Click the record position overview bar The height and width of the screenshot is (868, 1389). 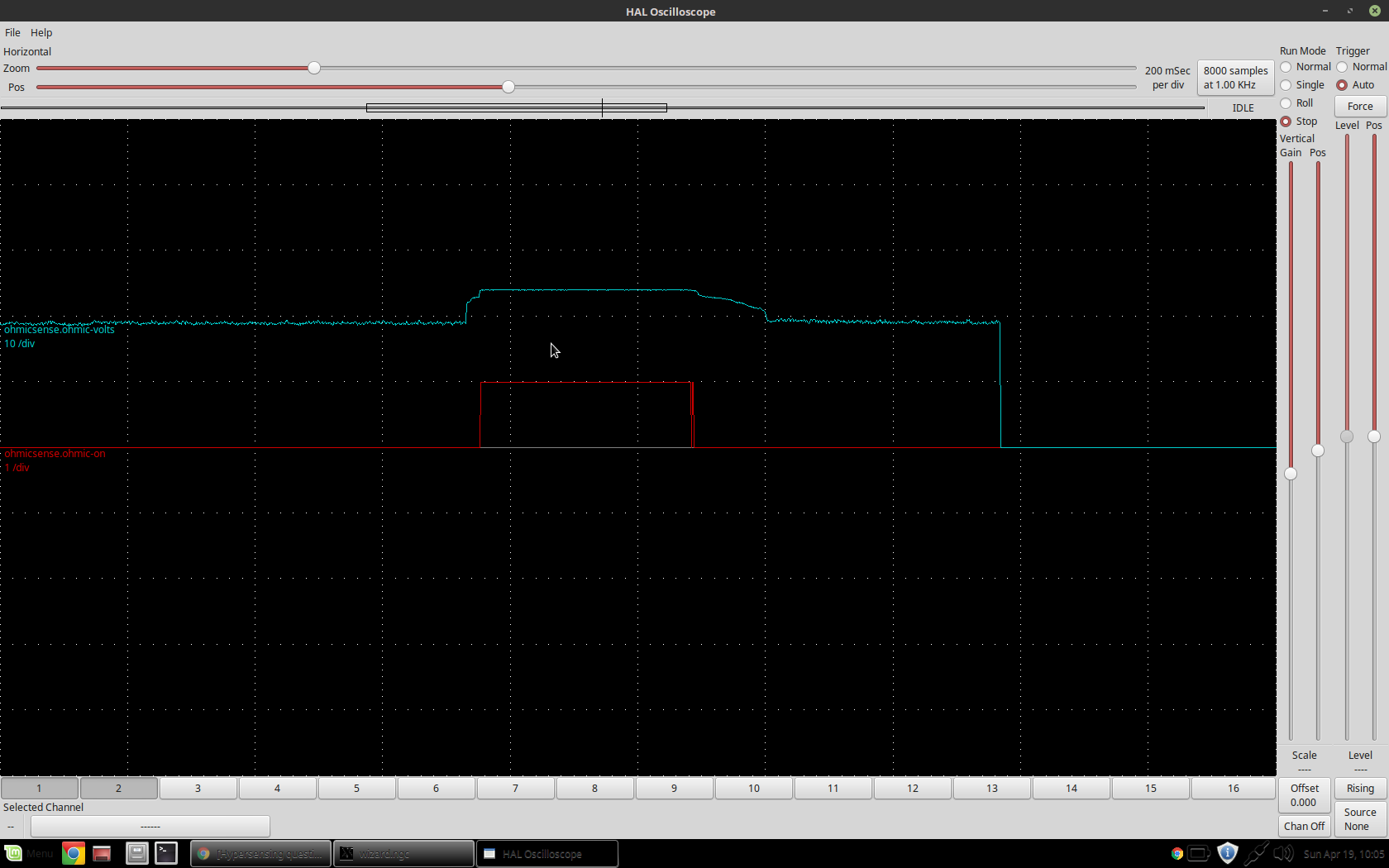(x=602, y=107)
